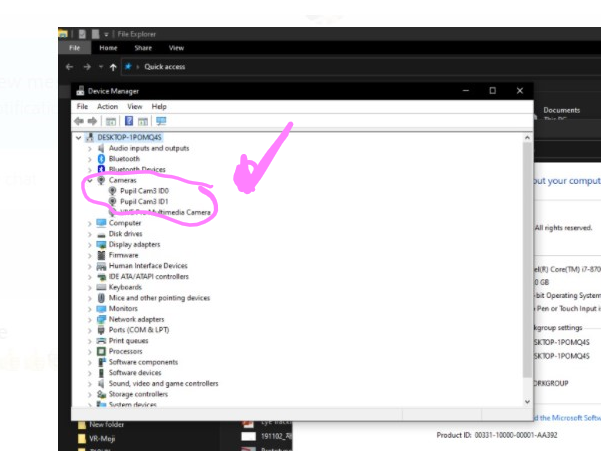
Task: Click the Pupil Cam3 ID0 camera icon
Action: (112, 191)
